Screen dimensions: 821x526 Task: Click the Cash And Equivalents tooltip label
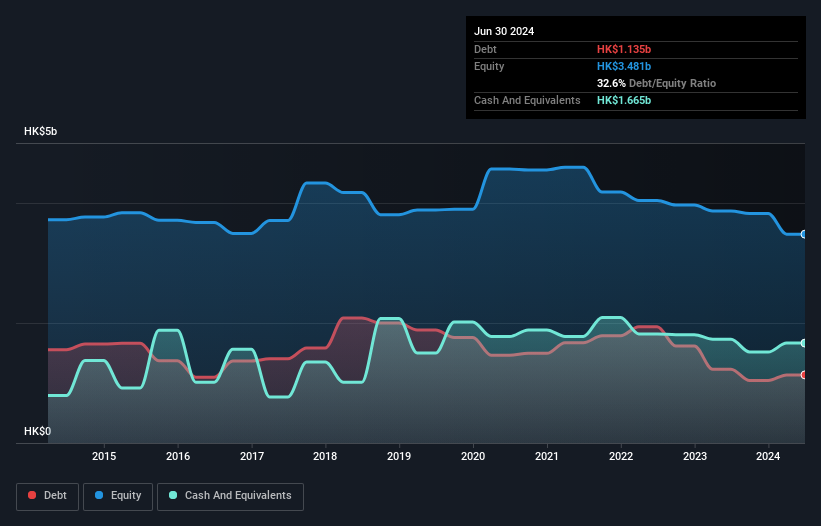527,100
